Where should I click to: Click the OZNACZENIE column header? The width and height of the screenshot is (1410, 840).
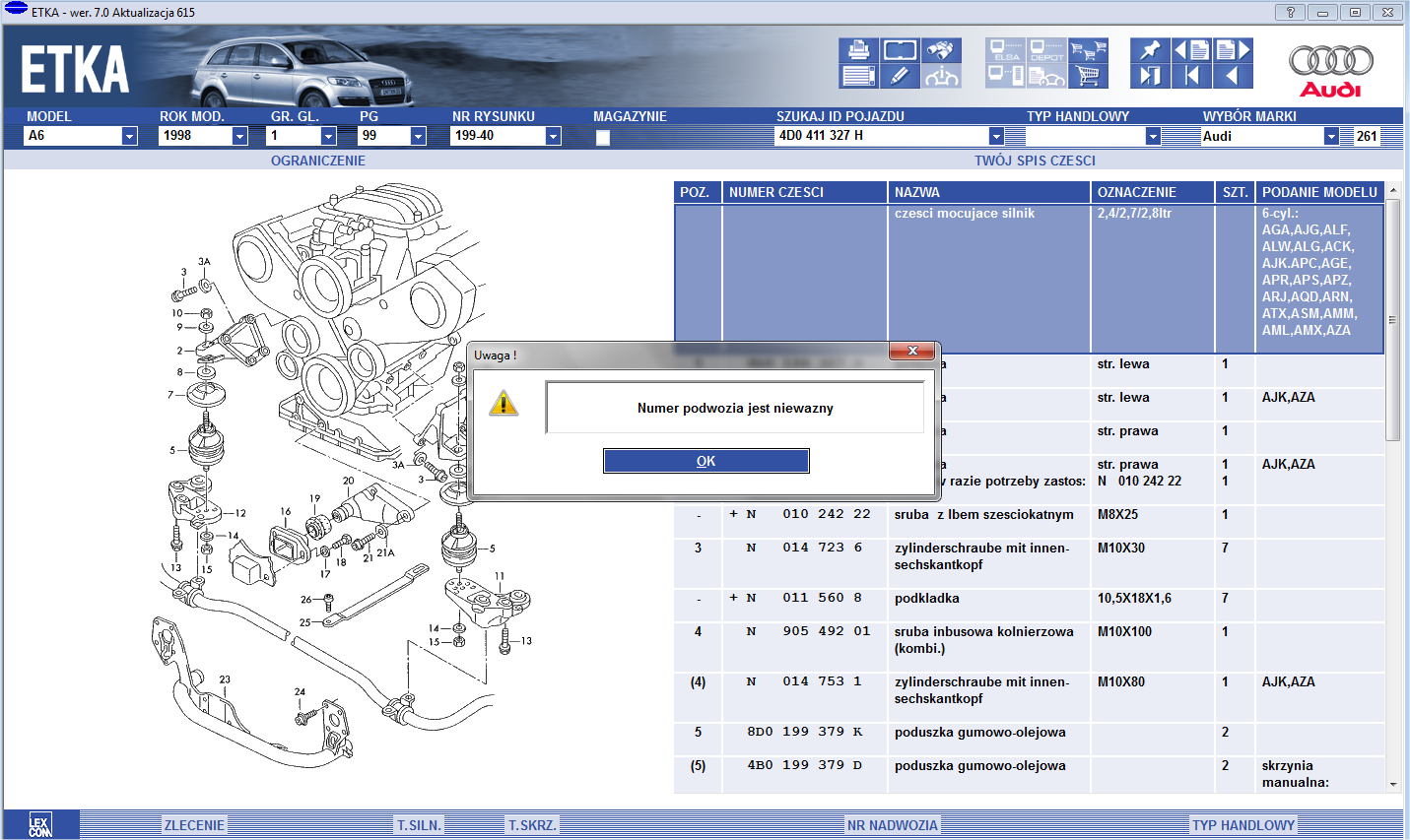tap(1153, 192)
